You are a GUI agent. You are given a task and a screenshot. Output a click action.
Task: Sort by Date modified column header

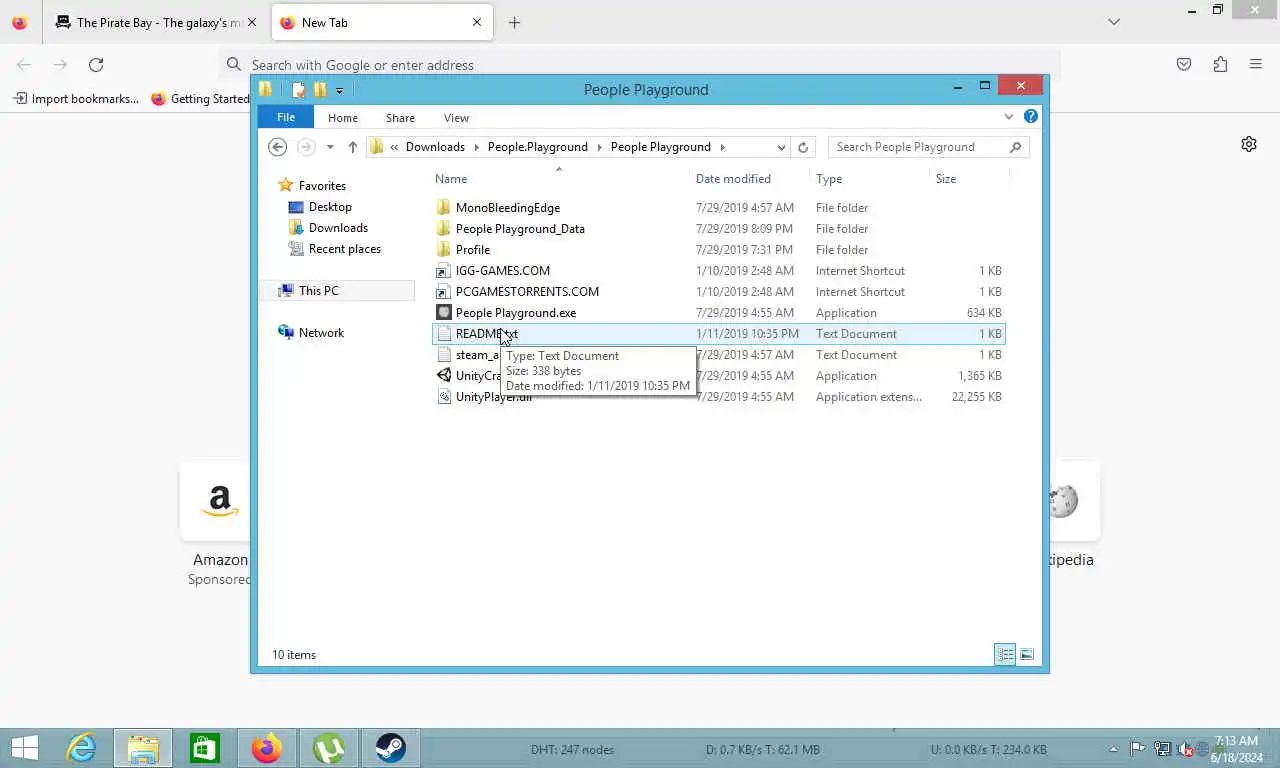pos(733,179)
